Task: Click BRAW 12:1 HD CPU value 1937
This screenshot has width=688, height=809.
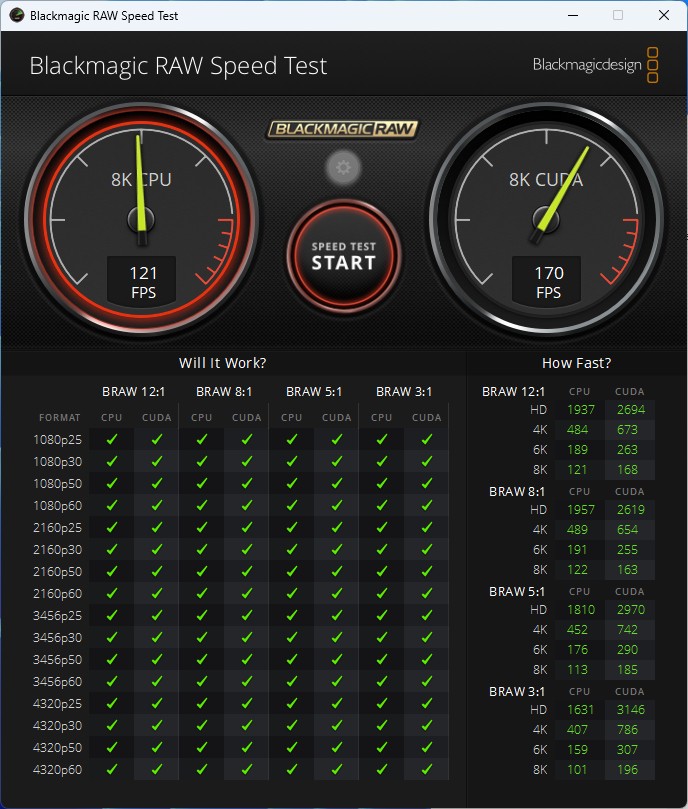Action: tap(581, 410)
